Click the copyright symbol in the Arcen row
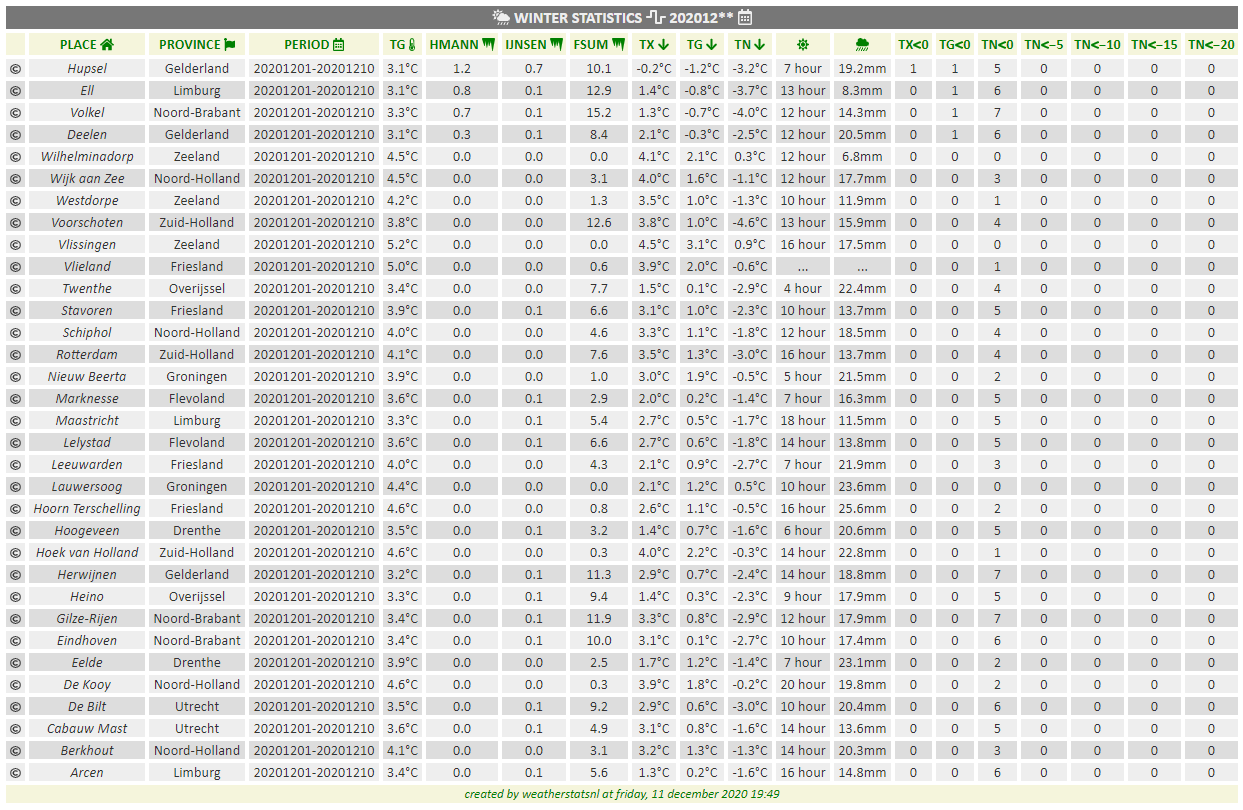The image size is (1243, 810). pos(15,772)
